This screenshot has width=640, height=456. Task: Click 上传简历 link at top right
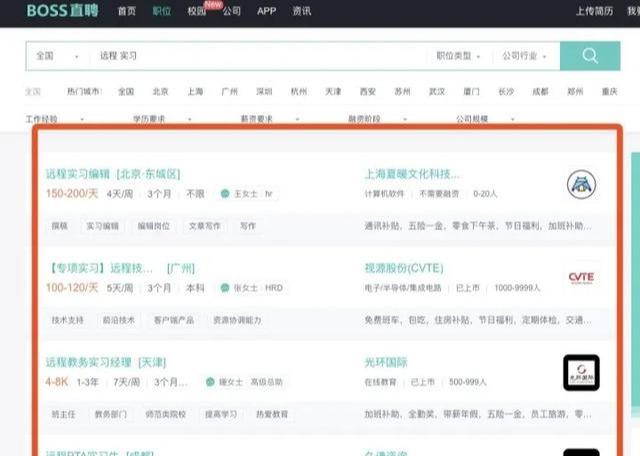point(597,11)
